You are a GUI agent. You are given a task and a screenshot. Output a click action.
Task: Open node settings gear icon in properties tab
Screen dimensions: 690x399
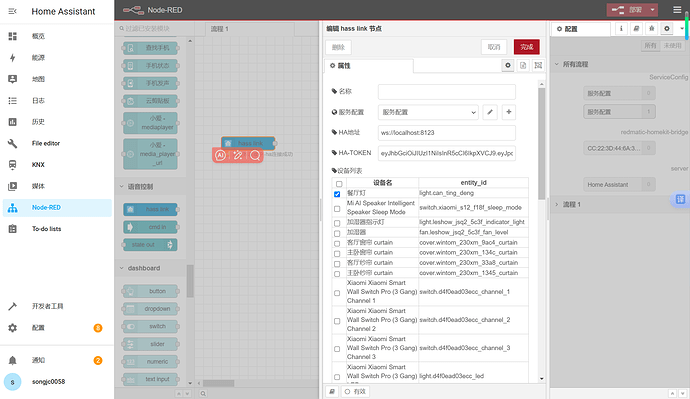508,65
